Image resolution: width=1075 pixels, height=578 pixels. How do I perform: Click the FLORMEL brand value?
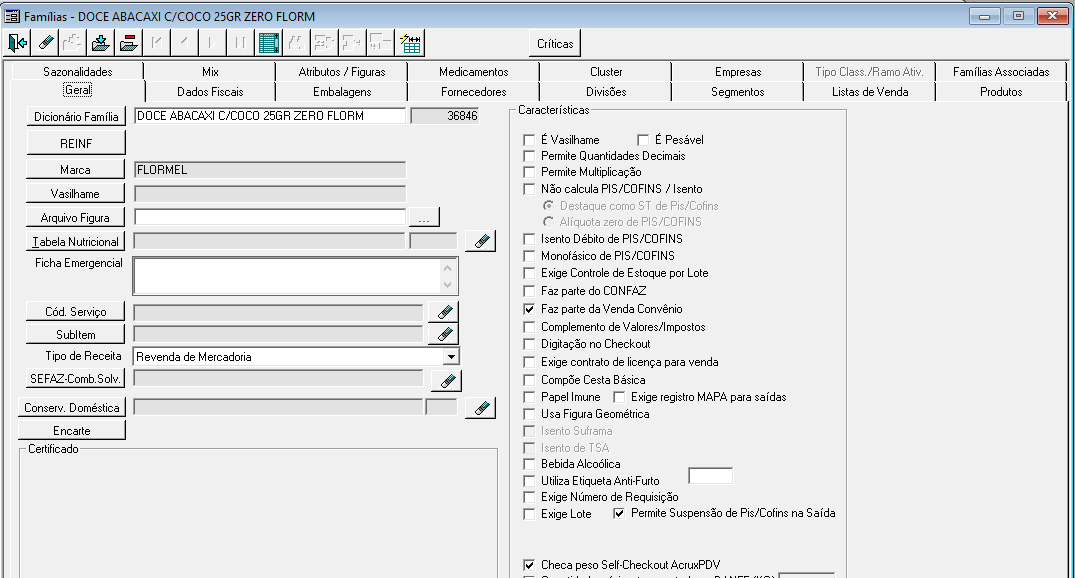270,169
